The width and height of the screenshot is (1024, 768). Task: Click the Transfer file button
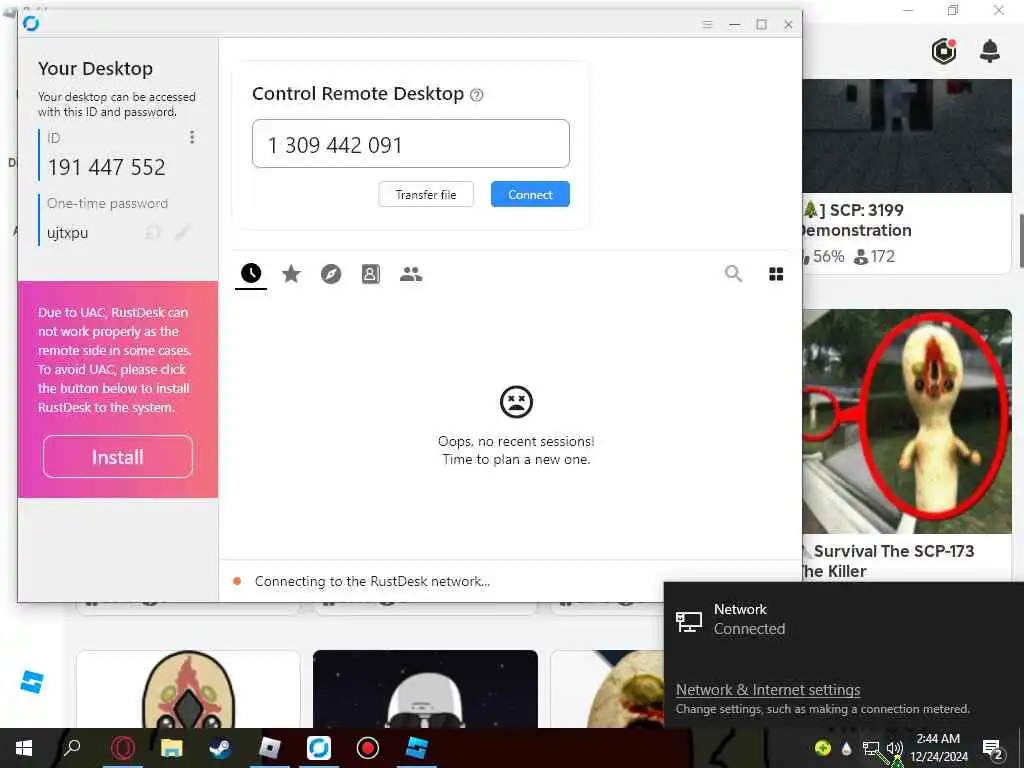[426, 195]
